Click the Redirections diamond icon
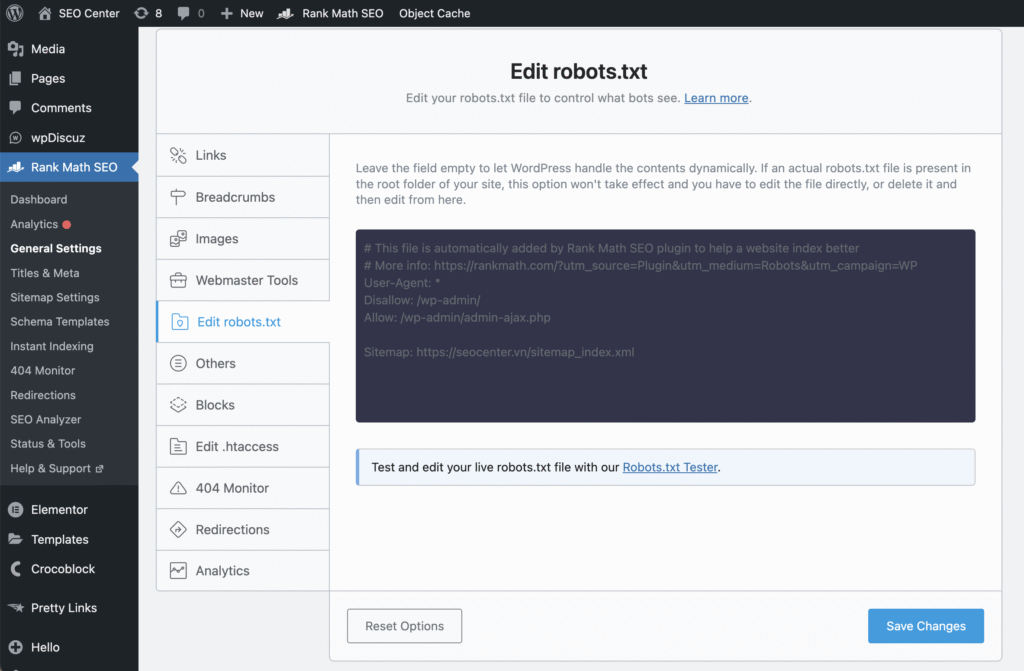The image size is (1024, 671). (178, 529)
